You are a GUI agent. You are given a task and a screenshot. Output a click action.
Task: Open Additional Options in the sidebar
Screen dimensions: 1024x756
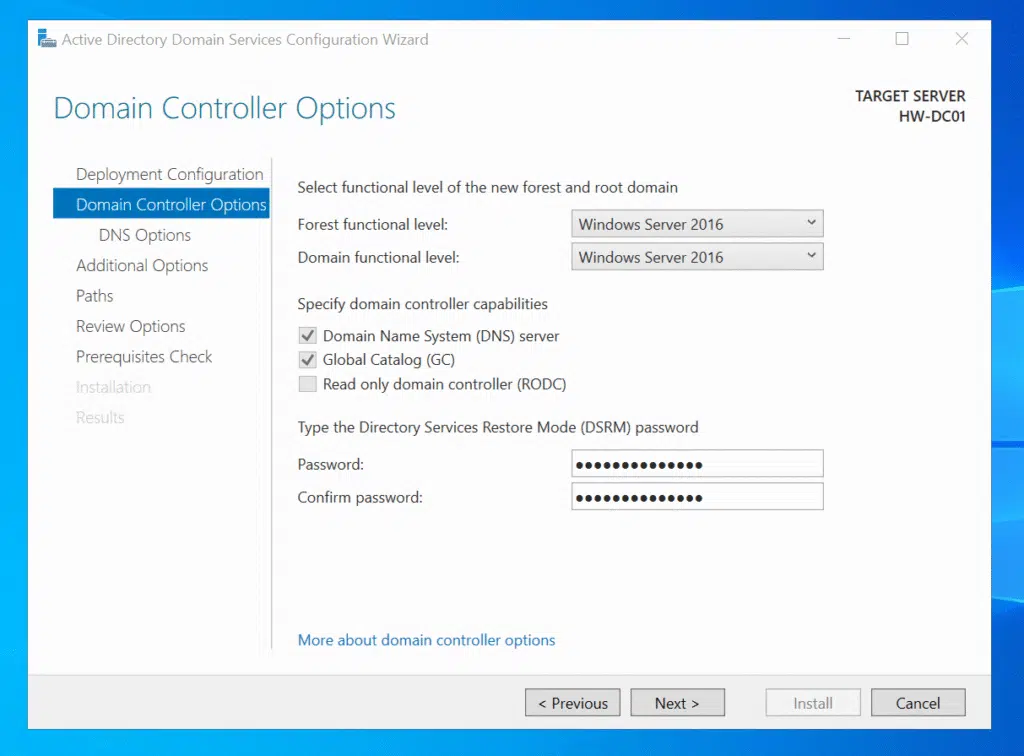tap(142, 265)
